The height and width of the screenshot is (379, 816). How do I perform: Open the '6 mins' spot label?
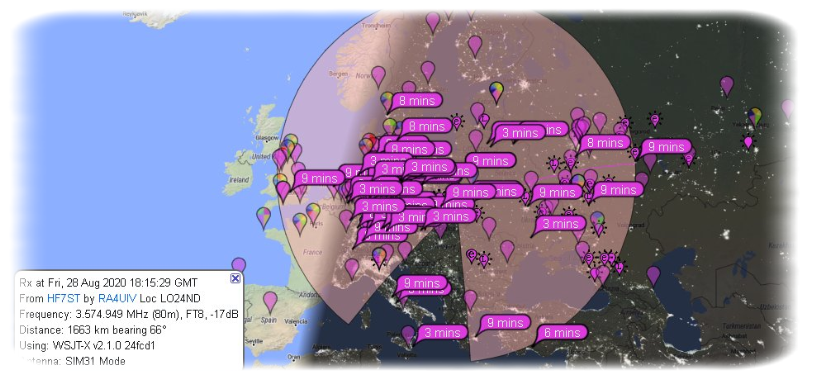561,332
